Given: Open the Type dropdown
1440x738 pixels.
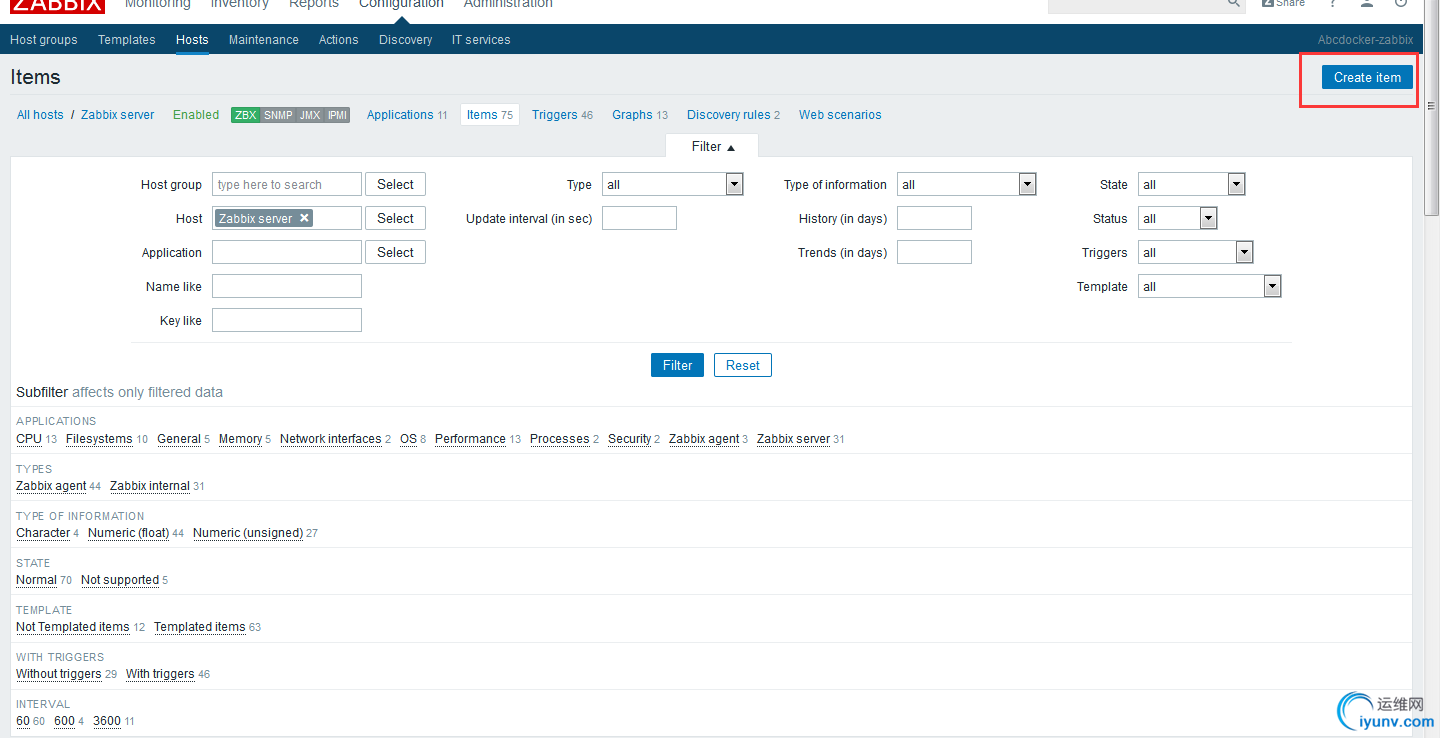Looking at the screenshot, I should (673, 184).
